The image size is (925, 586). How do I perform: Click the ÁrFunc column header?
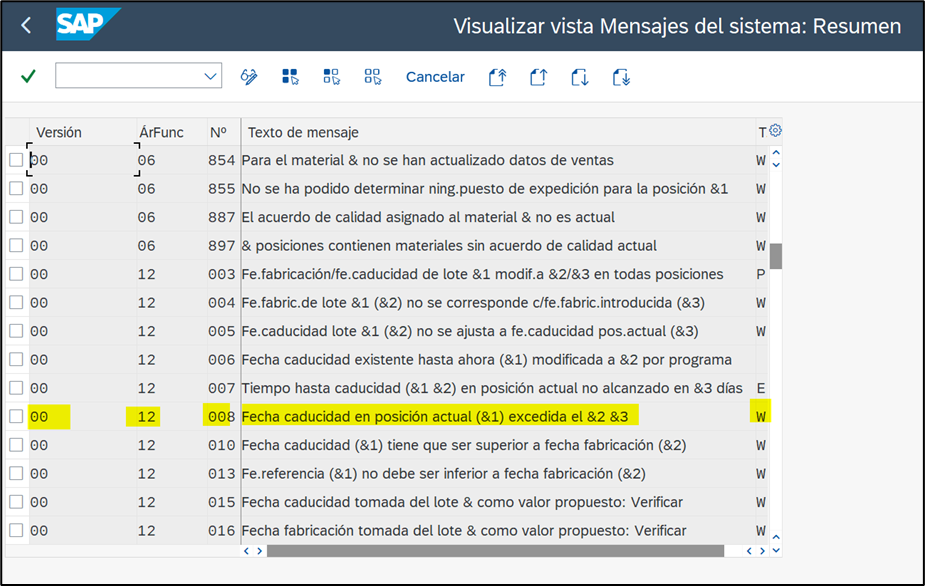tap(161, 132)
